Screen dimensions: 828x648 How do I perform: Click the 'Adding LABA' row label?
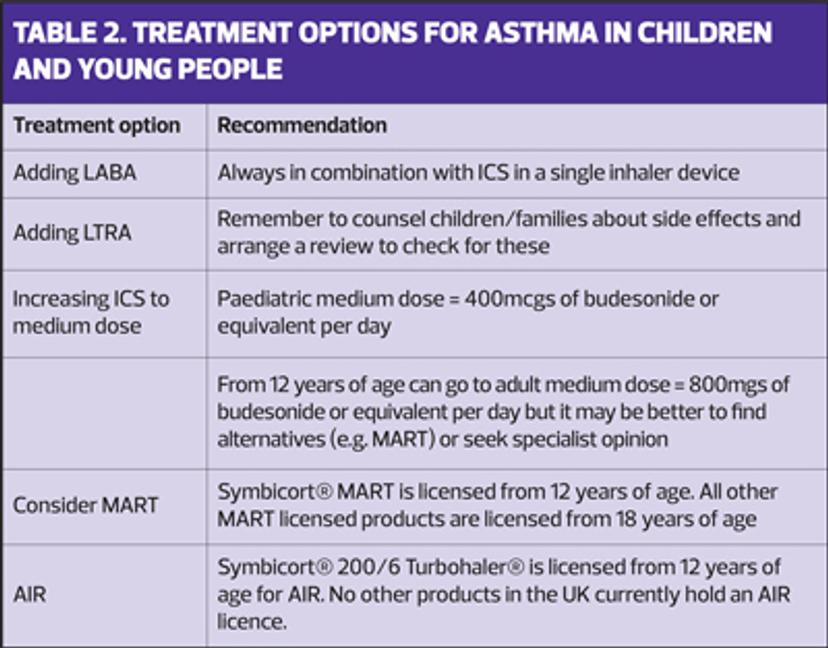click(x=74, y=173)
